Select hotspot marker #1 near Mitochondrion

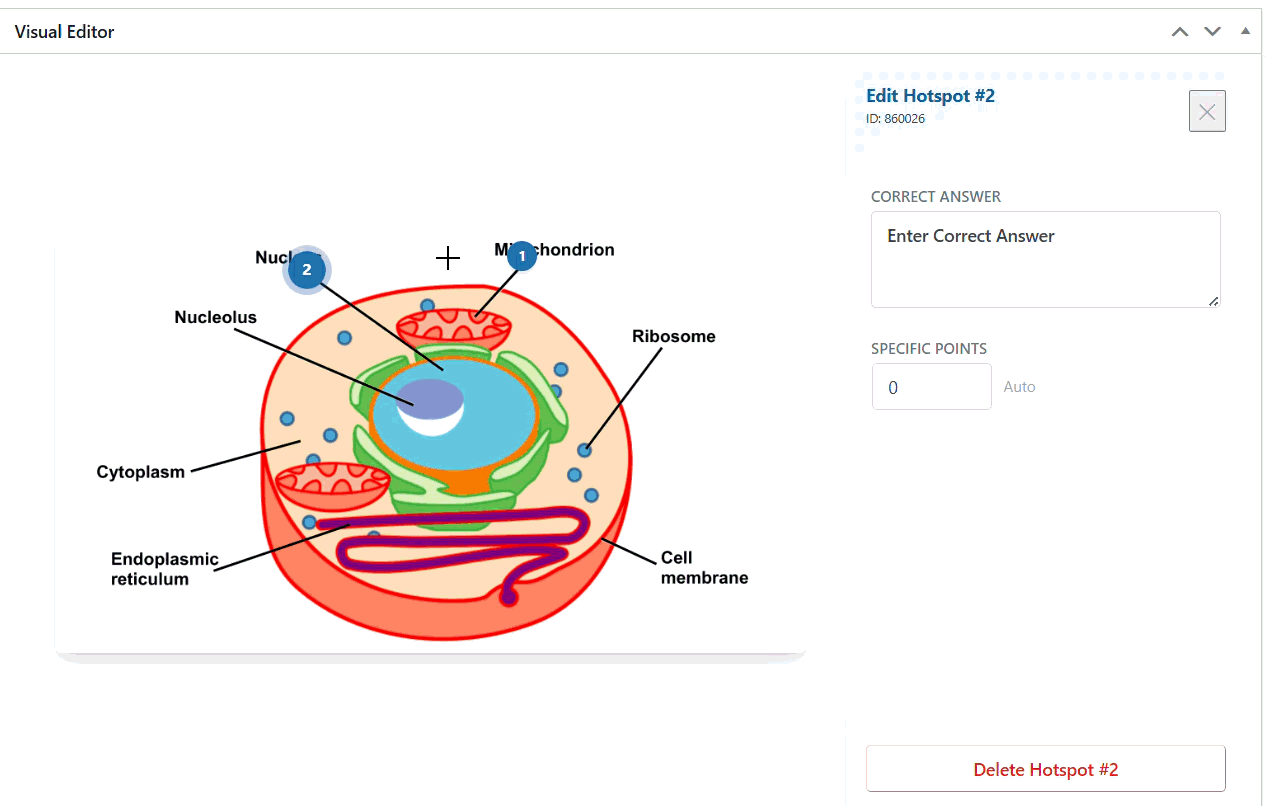(521, 255)
